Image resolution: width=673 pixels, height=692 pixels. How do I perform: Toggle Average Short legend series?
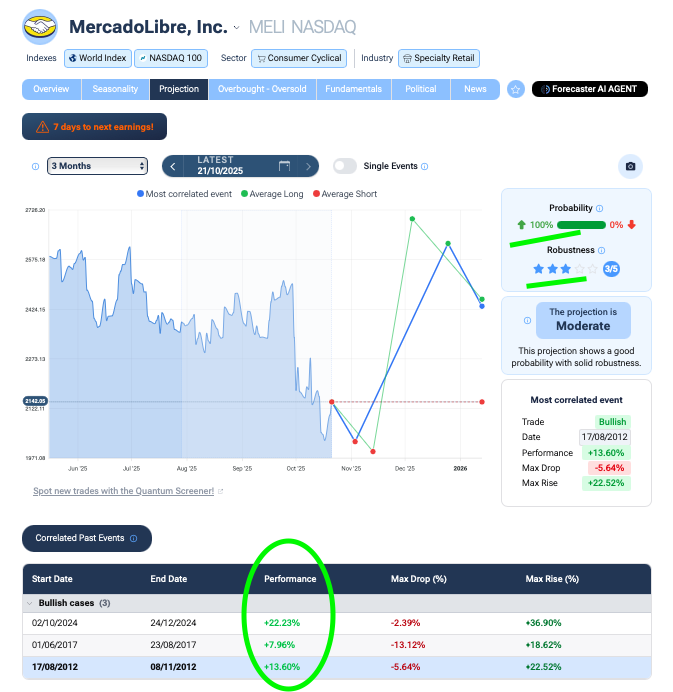point(346,194)
